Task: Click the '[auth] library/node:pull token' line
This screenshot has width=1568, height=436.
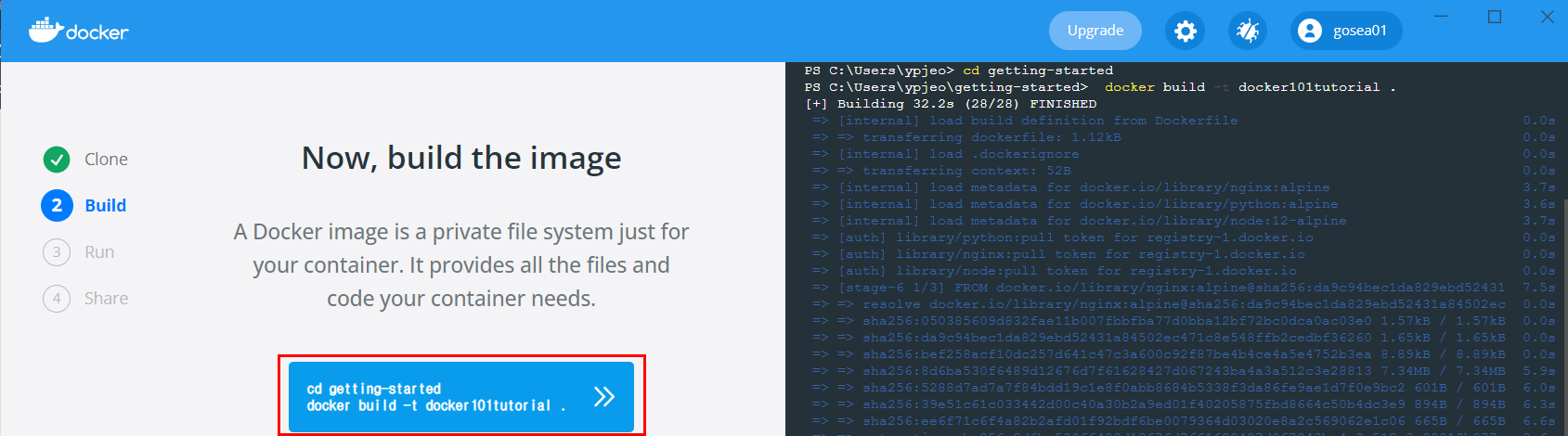Action: coord(1184,271)
